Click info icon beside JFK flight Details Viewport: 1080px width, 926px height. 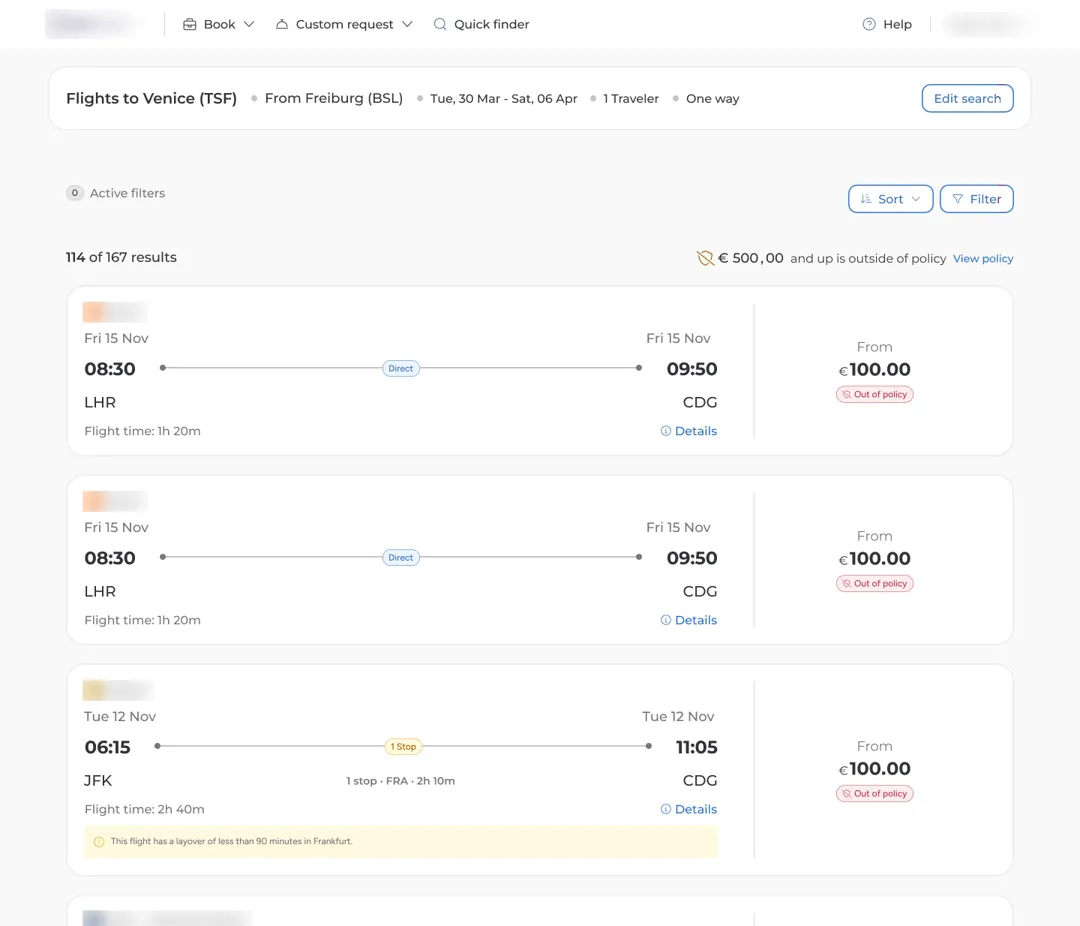pos(665,809)
